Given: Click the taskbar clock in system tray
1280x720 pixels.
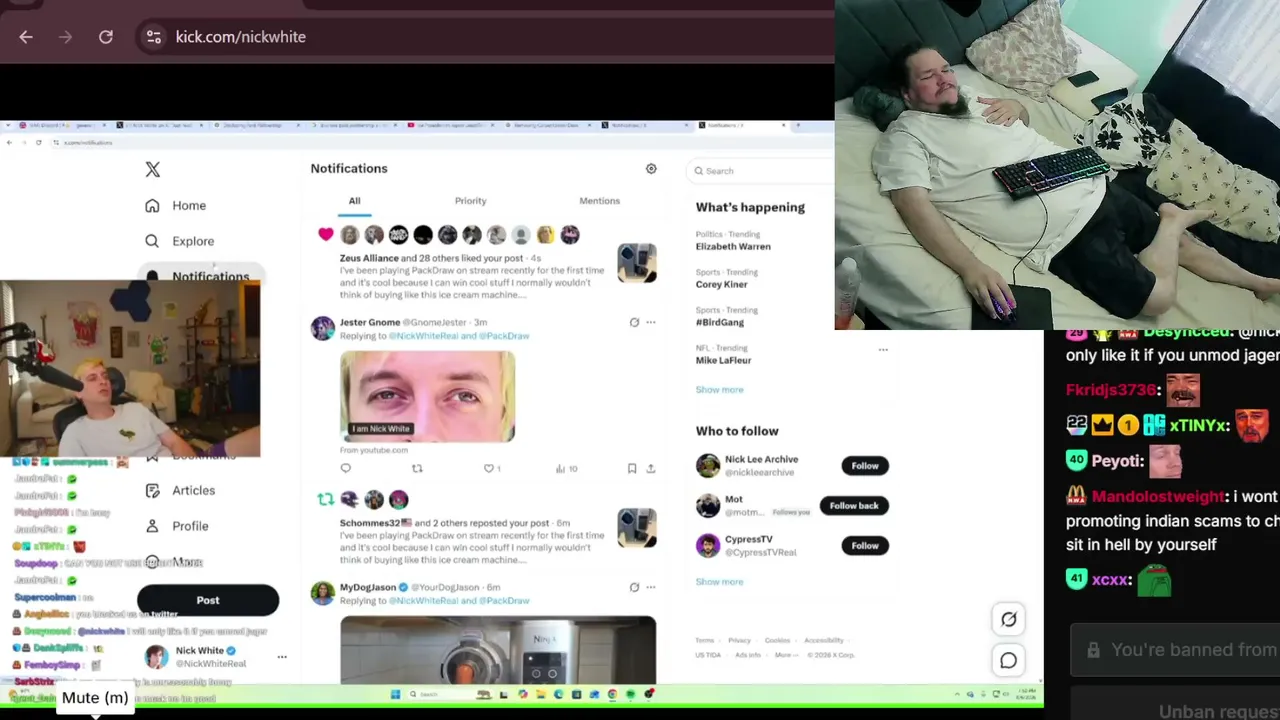Looking at the screenshot, I should coord(1027,694).
